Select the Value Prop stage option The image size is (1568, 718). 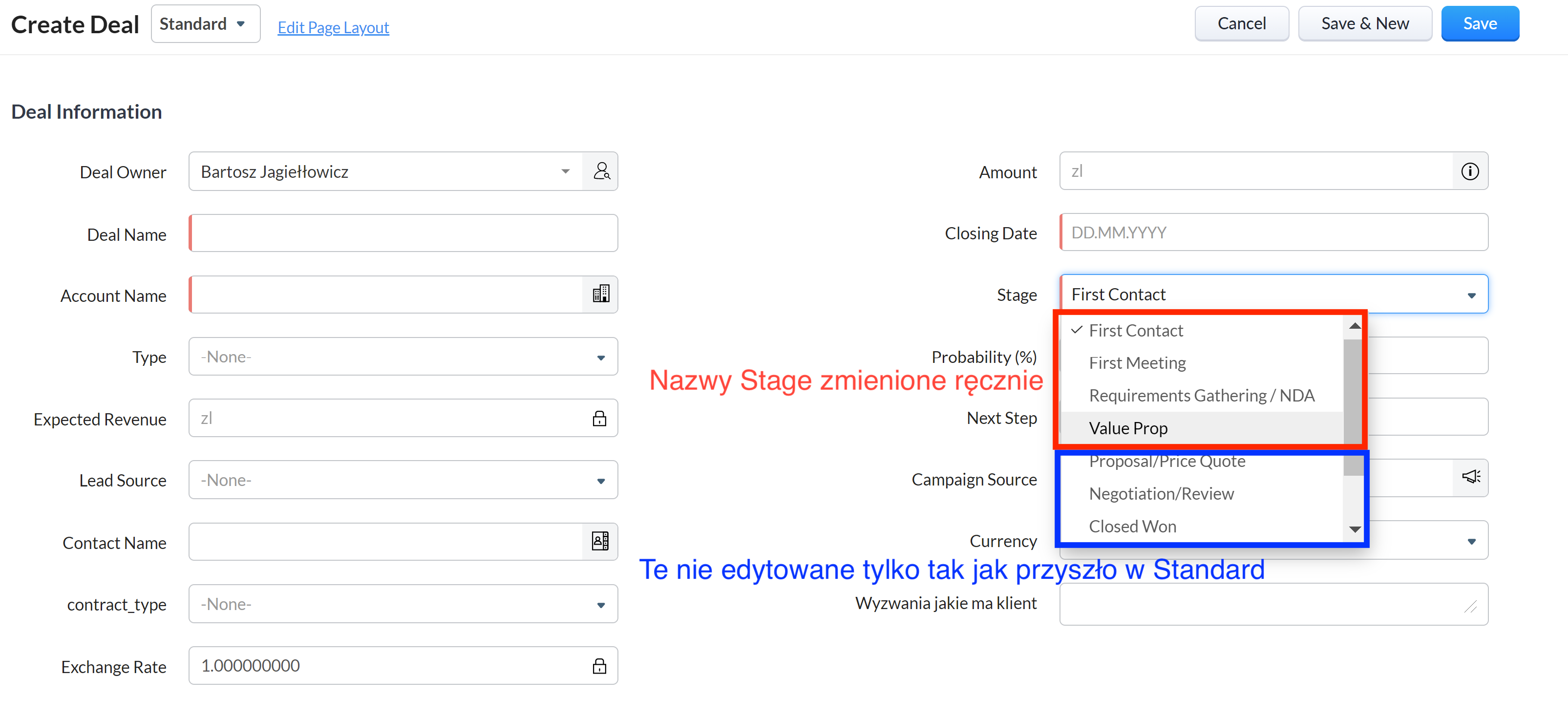(x=1128, y=428)
